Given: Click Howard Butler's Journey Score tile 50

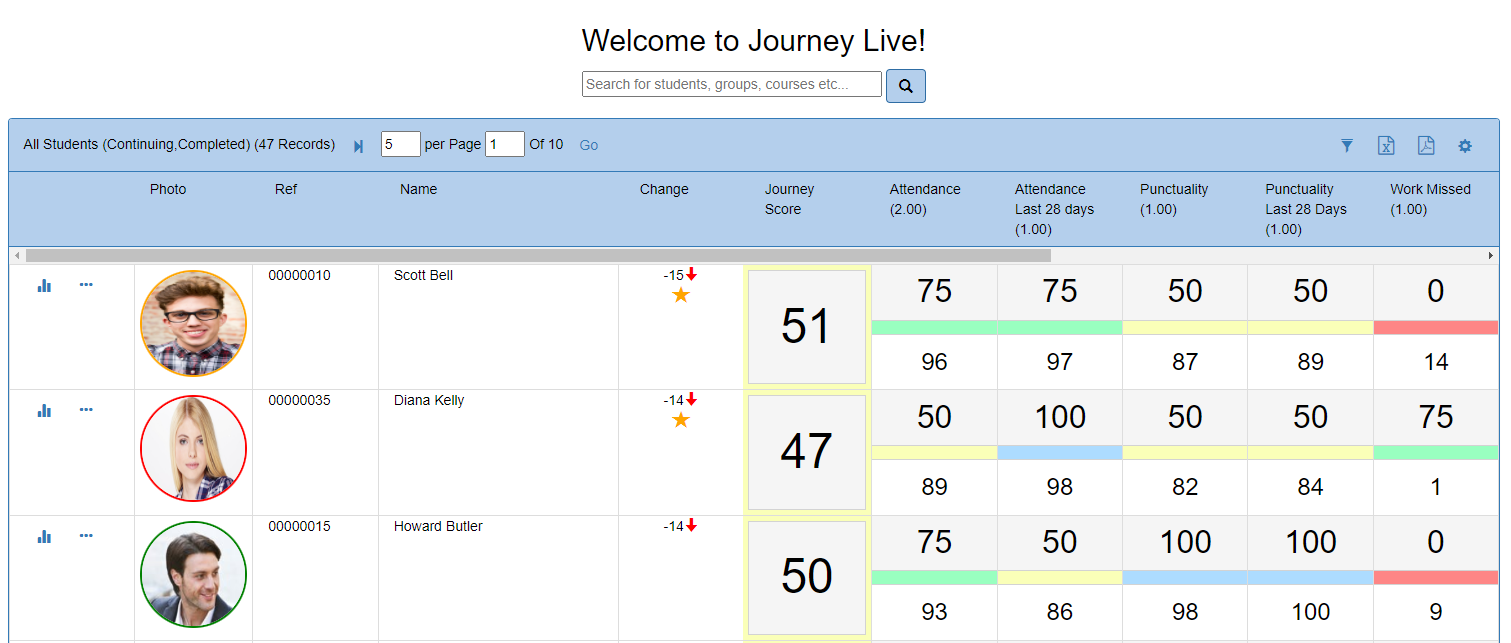Looking at the screenshot, I should point(807,578).
